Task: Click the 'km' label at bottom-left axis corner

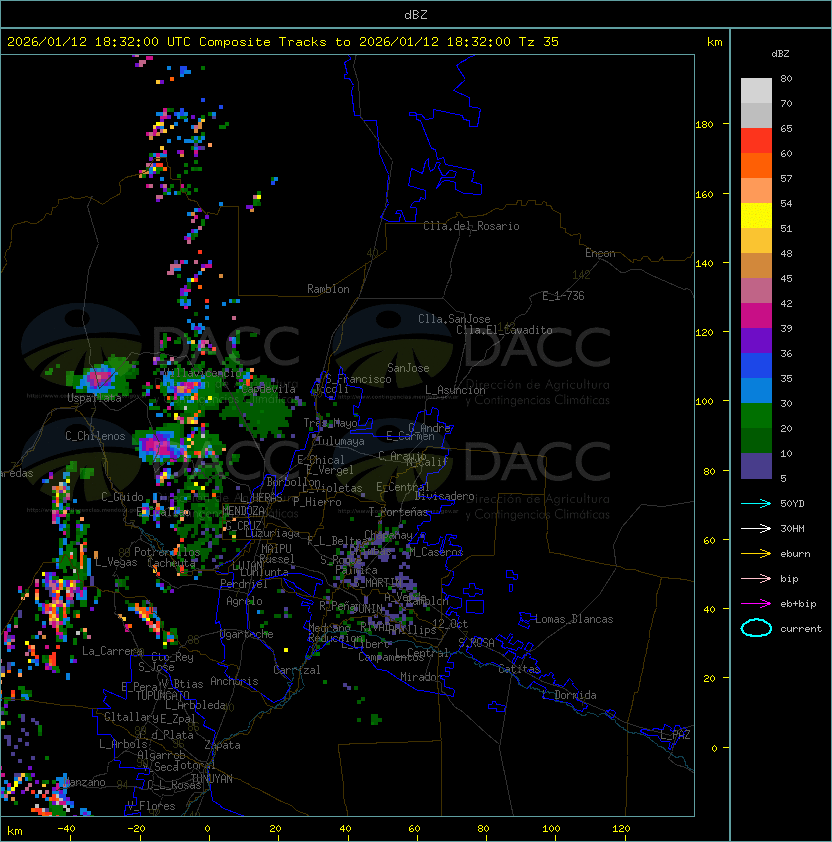Action: point(15,831)
